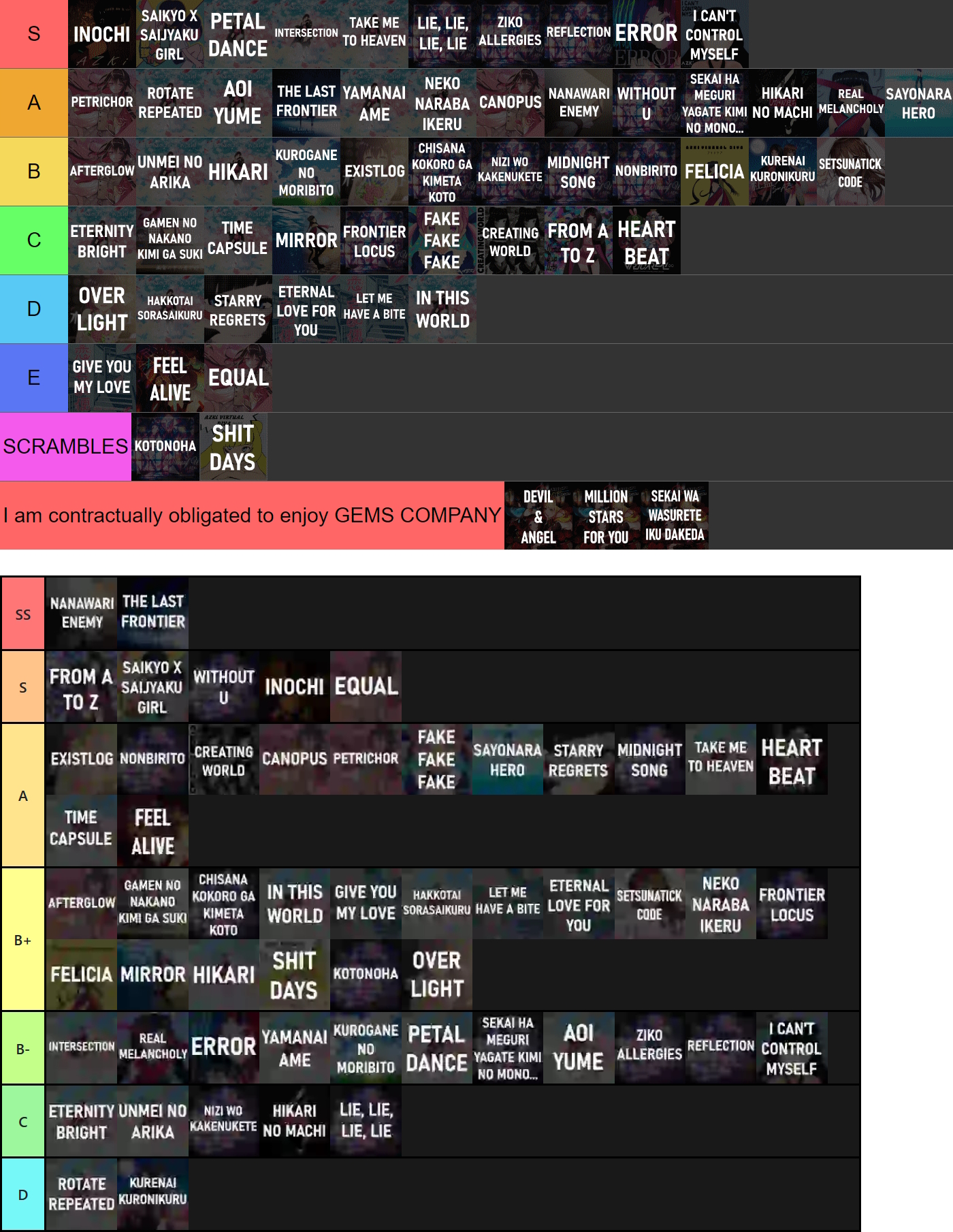Image resolution: width=953 pixels, height=1232 pixels.
Task: Click the B+ tier label
Action: pos(23,940)
